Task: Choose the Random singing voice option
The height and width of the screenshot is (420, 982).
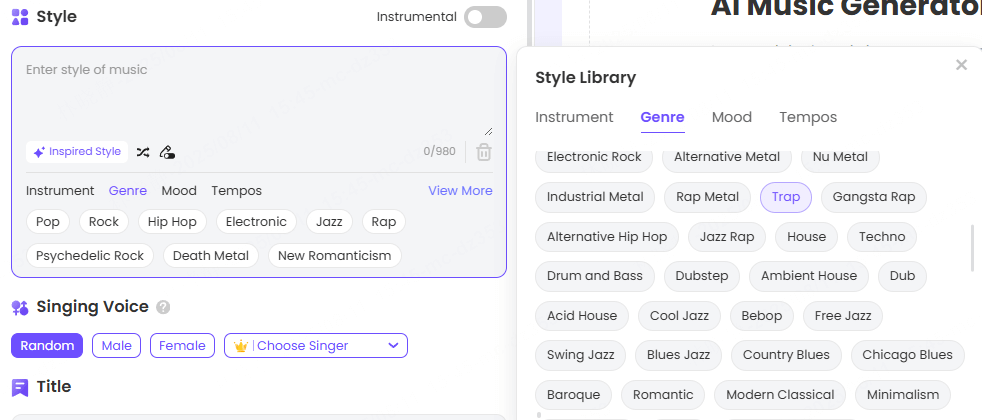Action: [47, 346]
